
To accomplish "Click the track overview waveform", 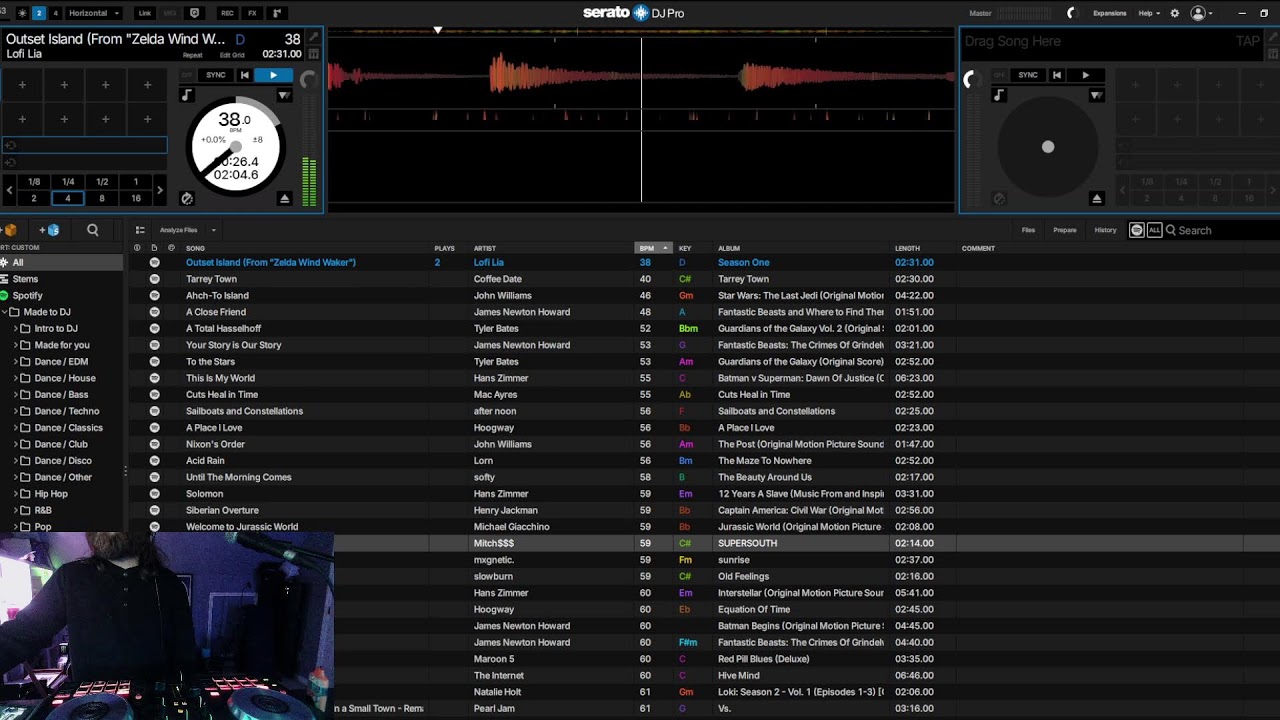I will coord(640,32).
